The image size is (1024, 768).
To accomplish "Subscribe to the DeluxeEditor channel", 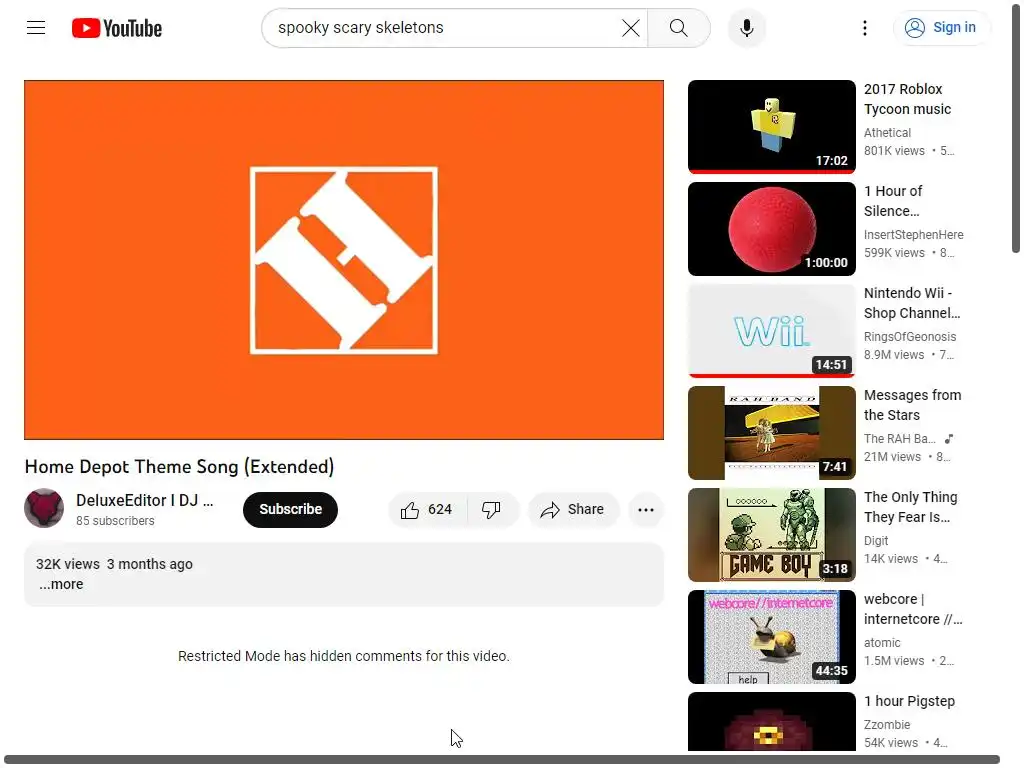I will click(x=290, y=509).
